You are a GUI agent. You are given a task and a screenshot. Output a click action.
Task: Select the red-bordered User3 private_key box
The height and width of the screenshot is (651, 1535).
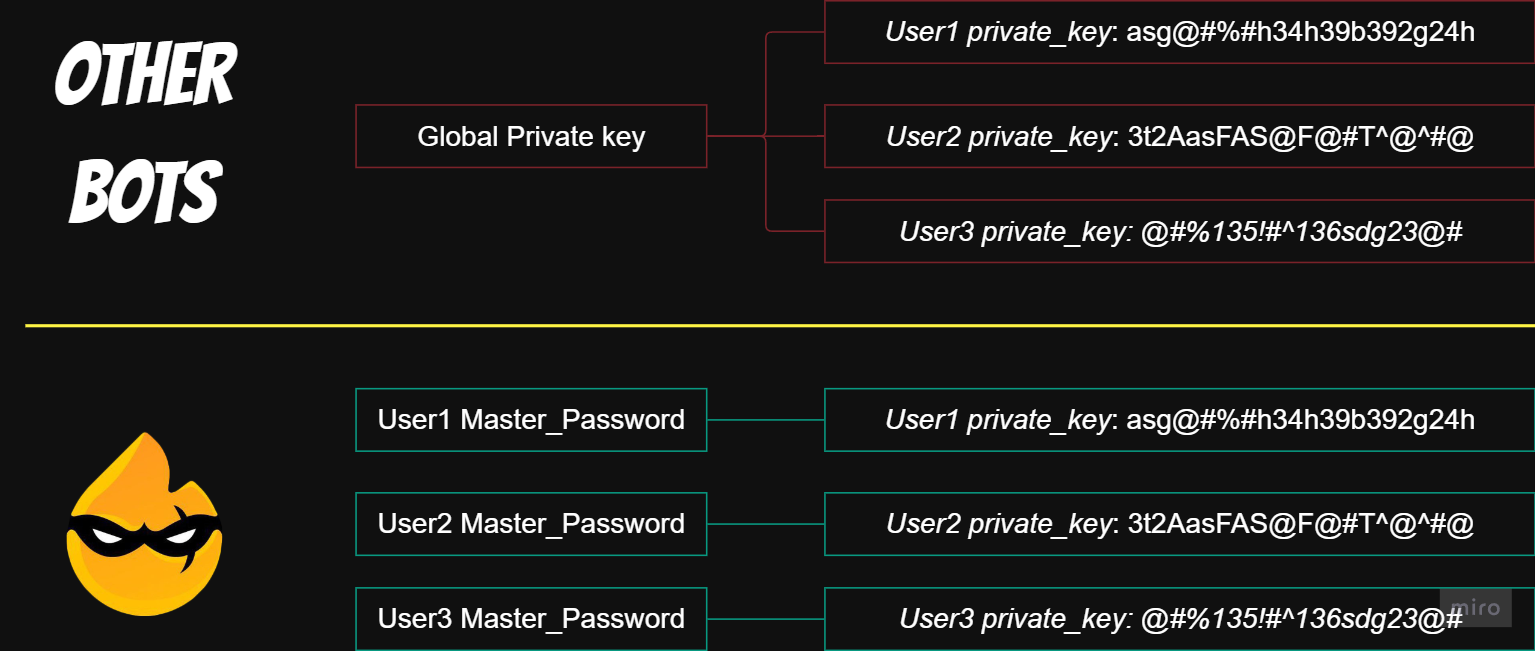coord(1179,231)
